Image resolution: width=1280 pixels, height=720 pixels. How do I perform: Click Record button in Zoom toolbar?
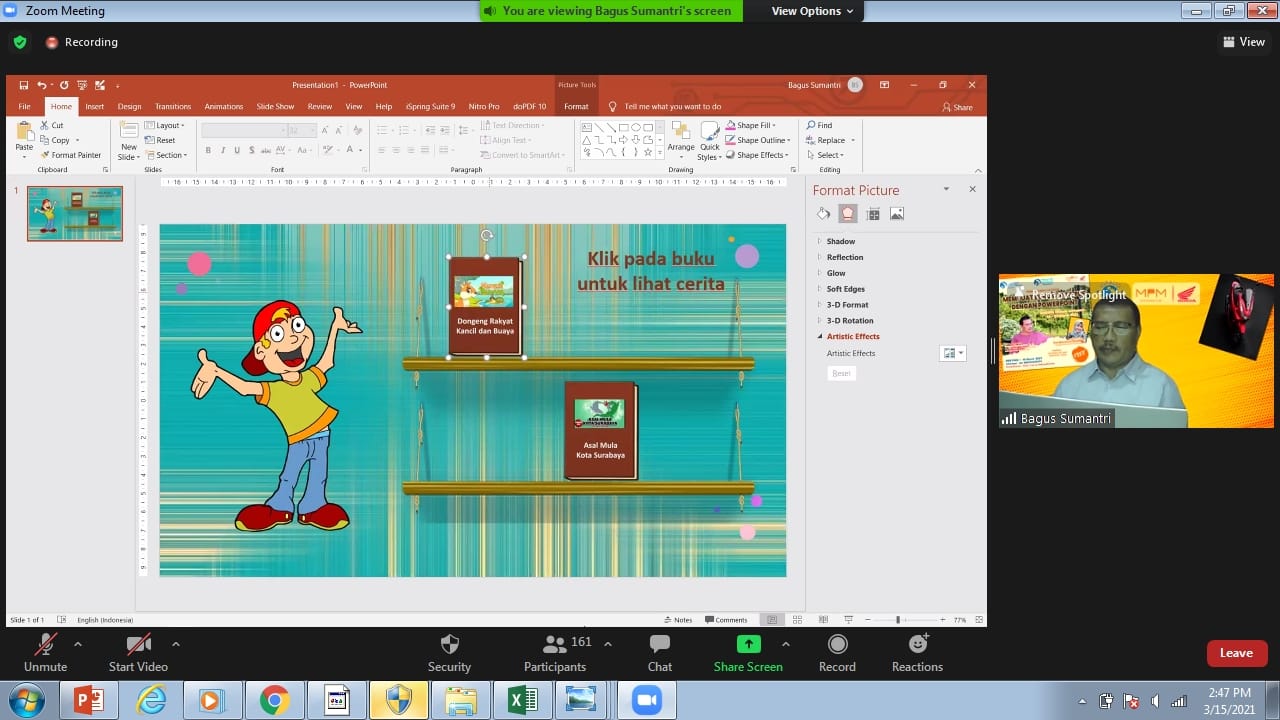[x=837, y=654]
